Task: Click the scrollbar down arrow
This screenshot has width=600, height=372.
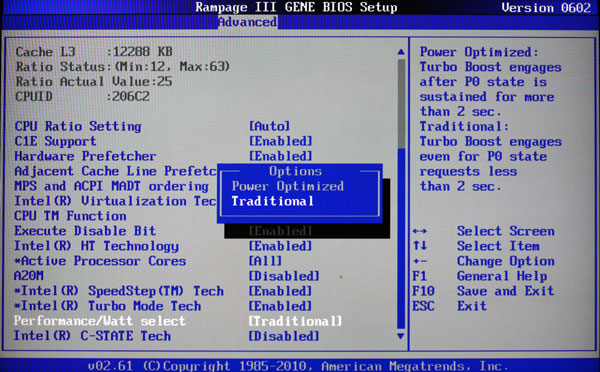Action: [x=401, y=336]
